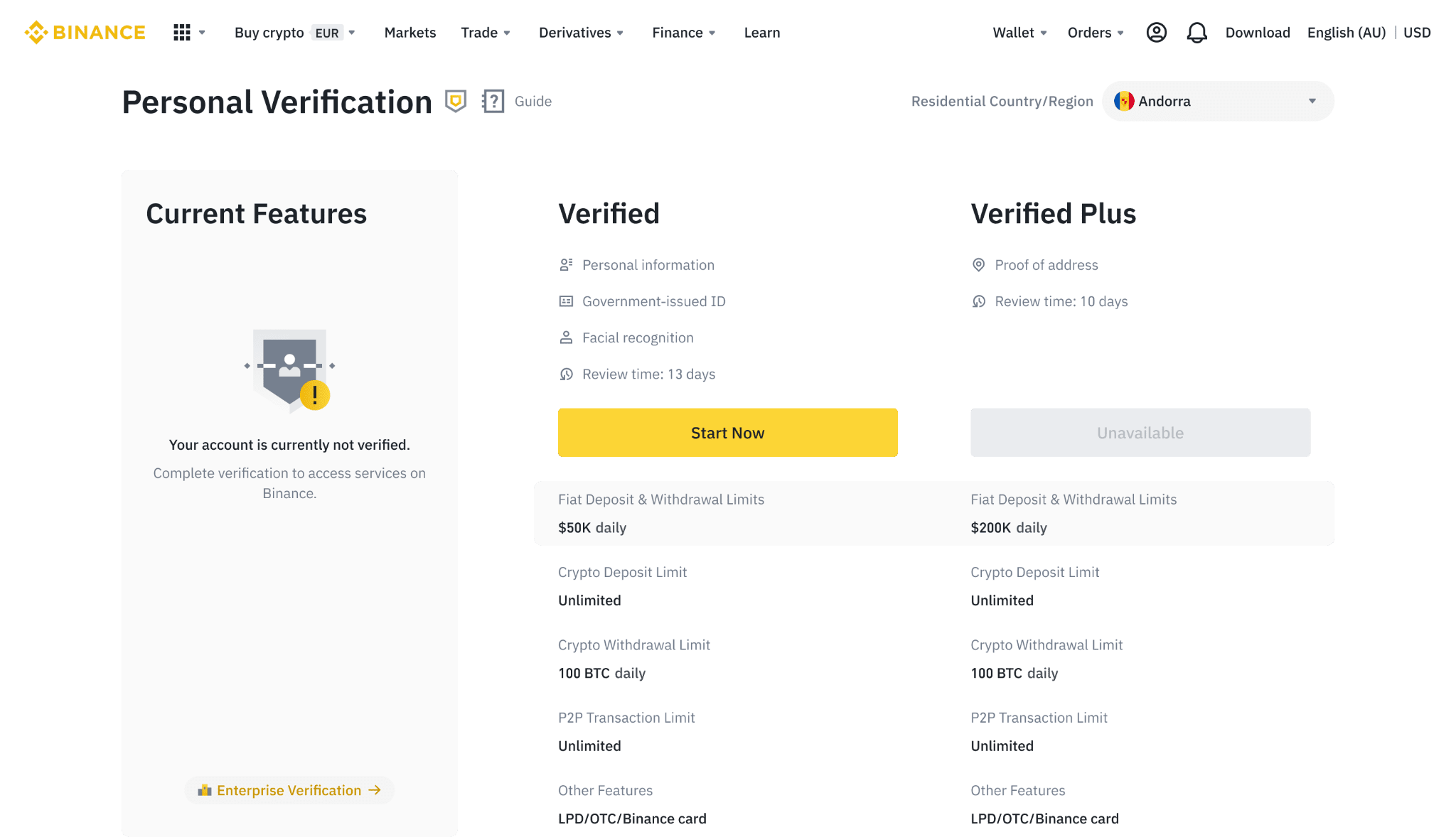Click the notifications bell icon
The width and height of the screenshot is (1456, 837).
click(1197, 32)
